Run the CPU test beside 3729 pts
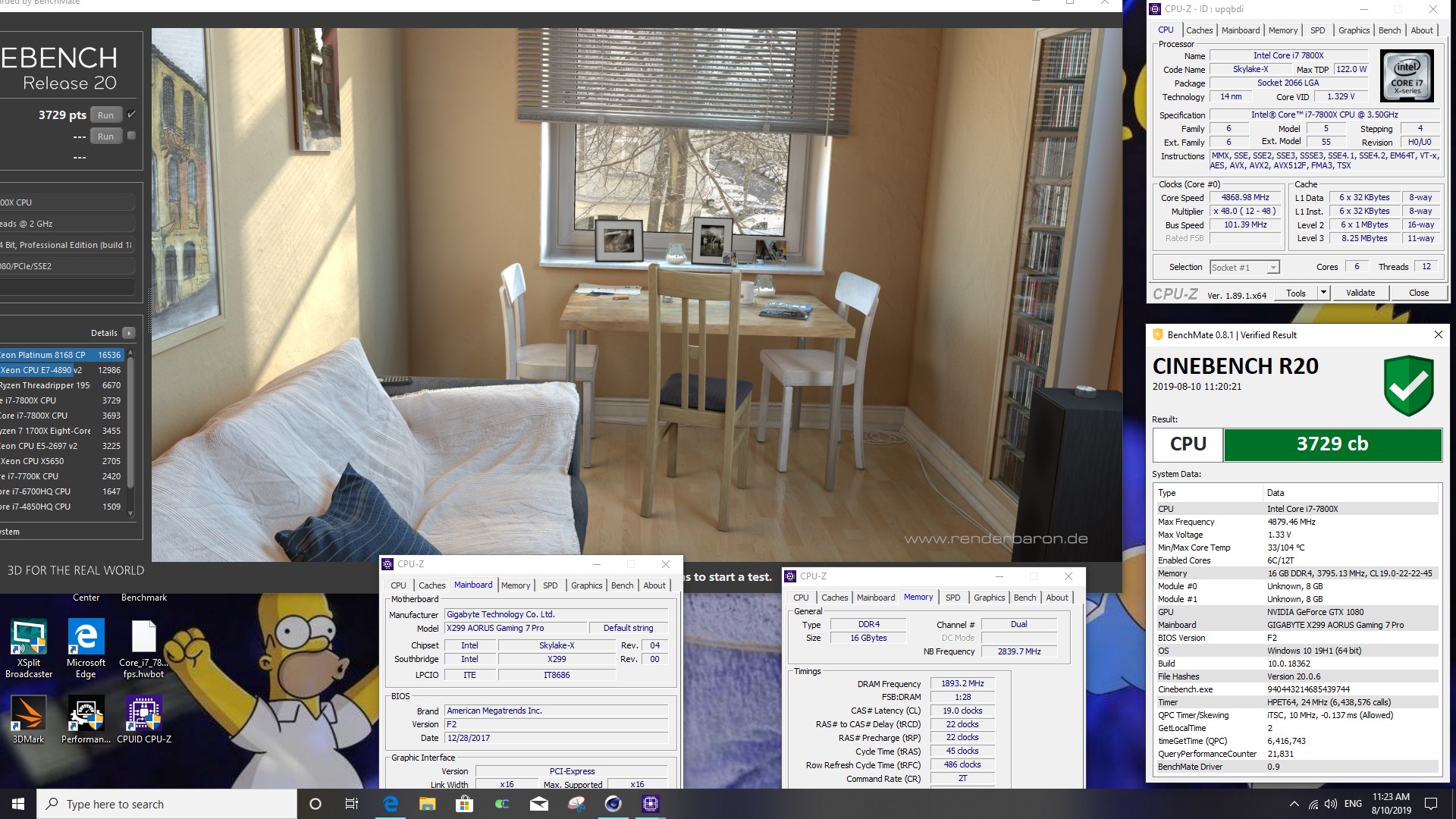1456x819 pixels. pyautogui.click(x=106, y=115)
